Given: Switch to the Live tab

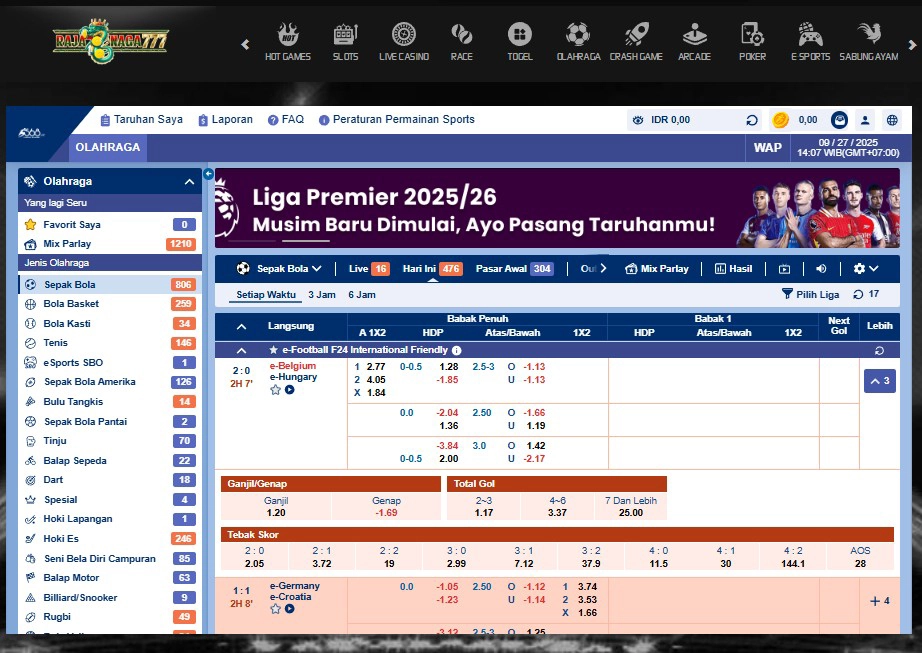Looking at the screenshot, I should tap(369, 269).
